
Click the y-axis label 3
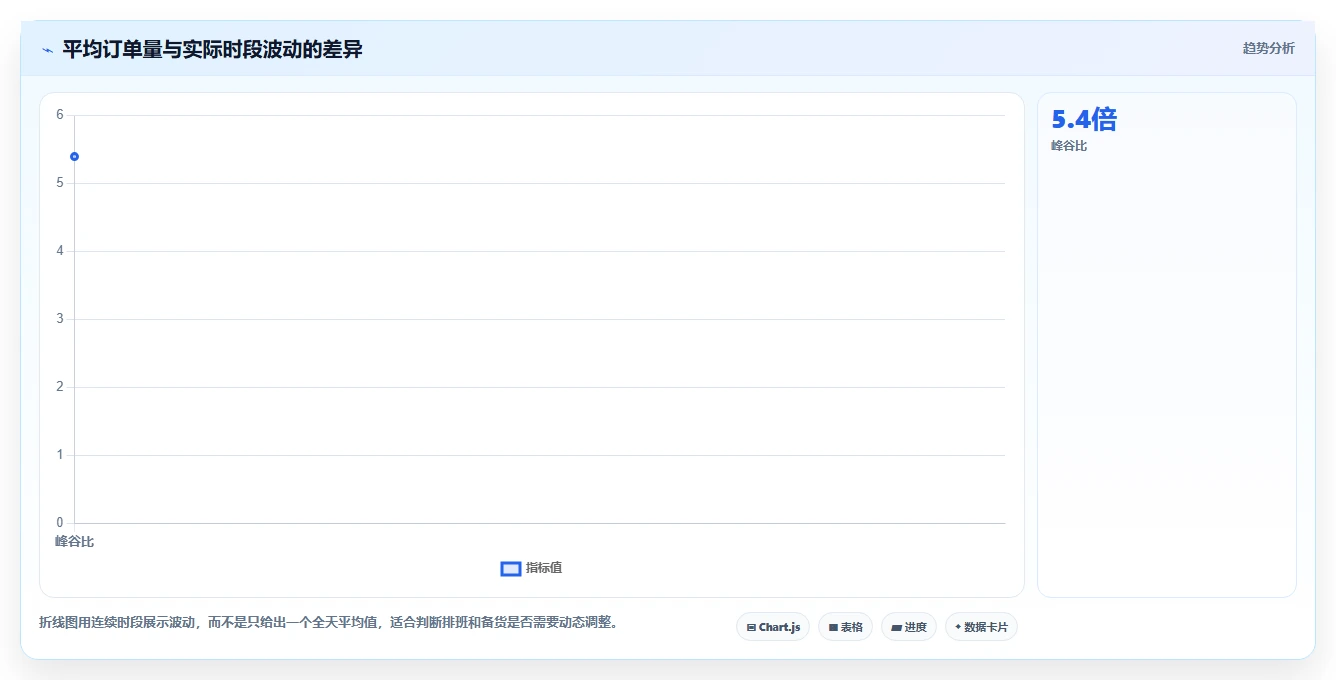(x=60, y=319)
